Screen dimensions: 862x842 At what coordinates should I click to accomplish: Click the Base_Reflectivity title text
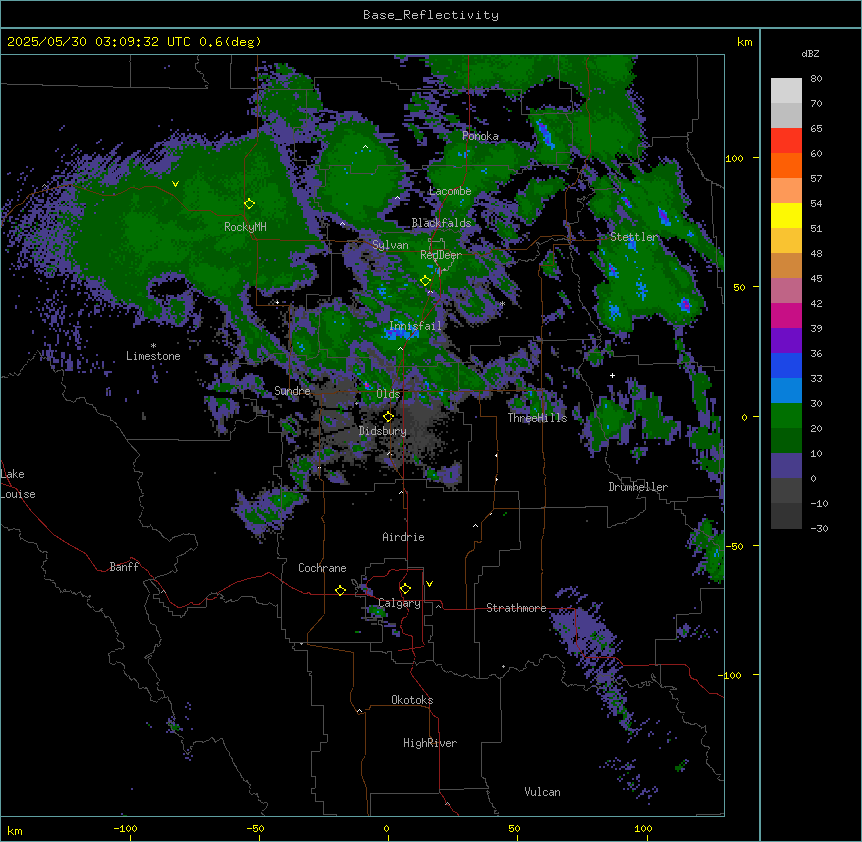tap(431, 15)
